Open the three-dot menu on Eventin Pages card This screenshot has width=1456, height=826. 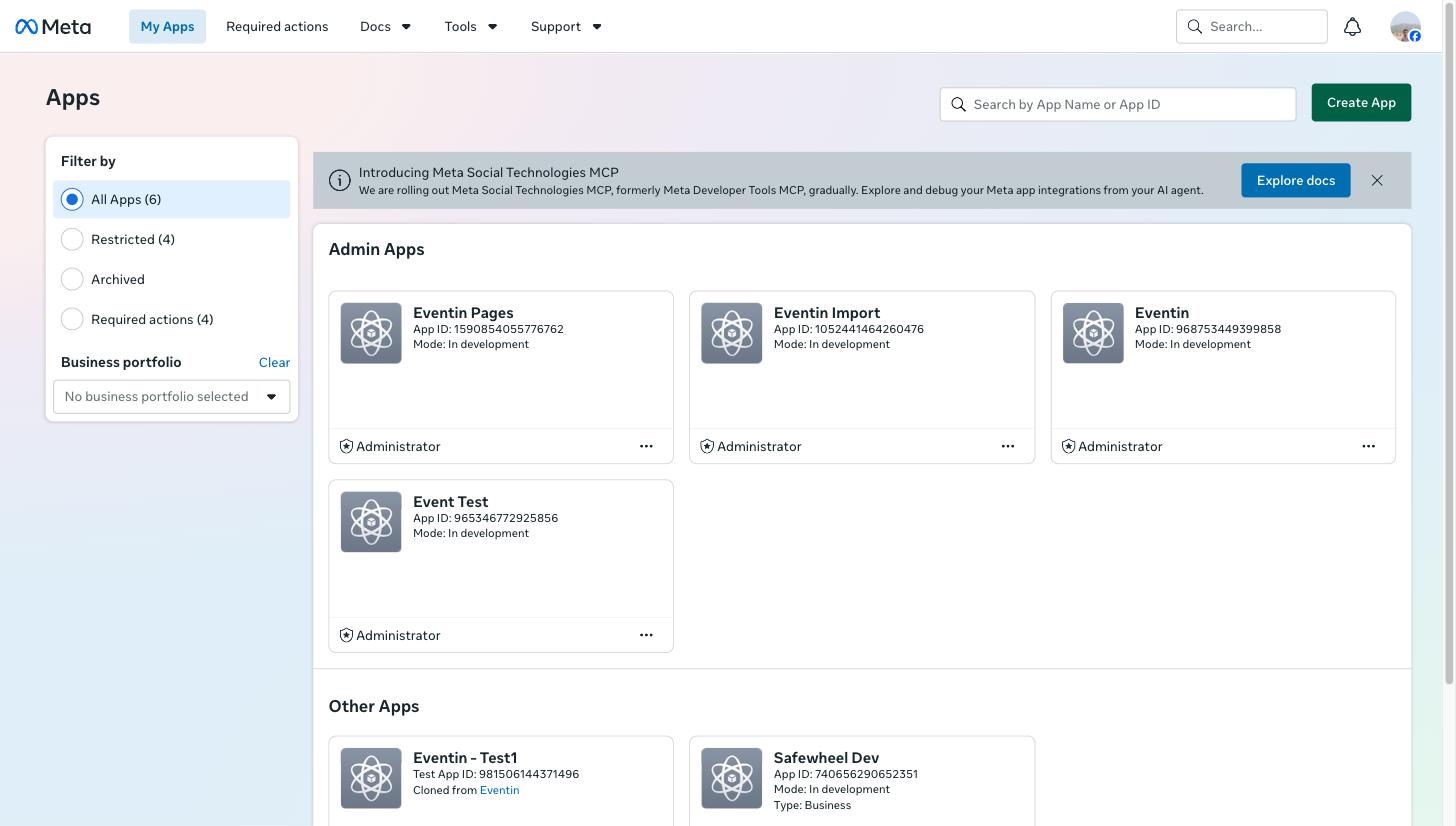646,446
